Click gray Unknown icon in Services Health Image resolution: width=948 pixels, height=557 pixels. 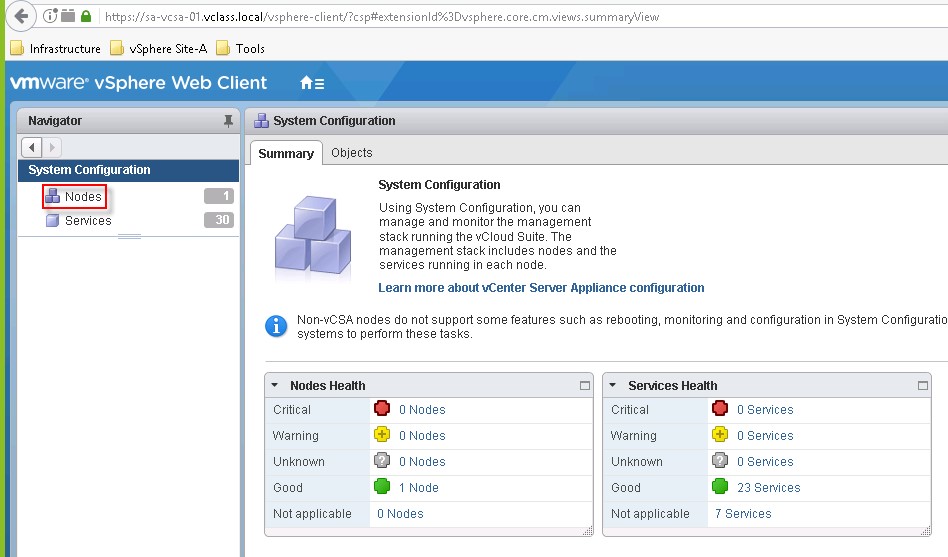720,460
